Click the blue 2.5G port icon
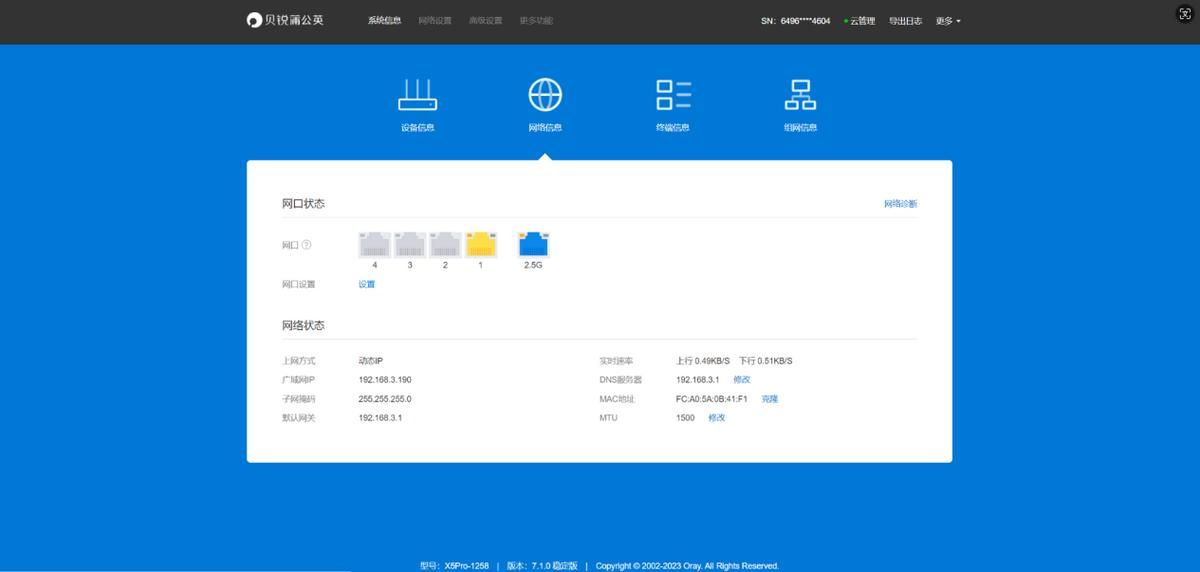1200x572 pixels. (533, 244)
